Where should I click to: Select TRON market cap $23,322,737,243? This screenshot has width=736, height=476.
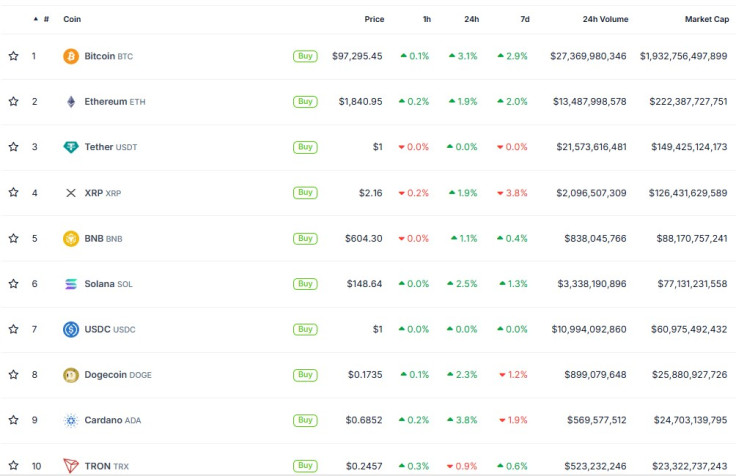690,466
